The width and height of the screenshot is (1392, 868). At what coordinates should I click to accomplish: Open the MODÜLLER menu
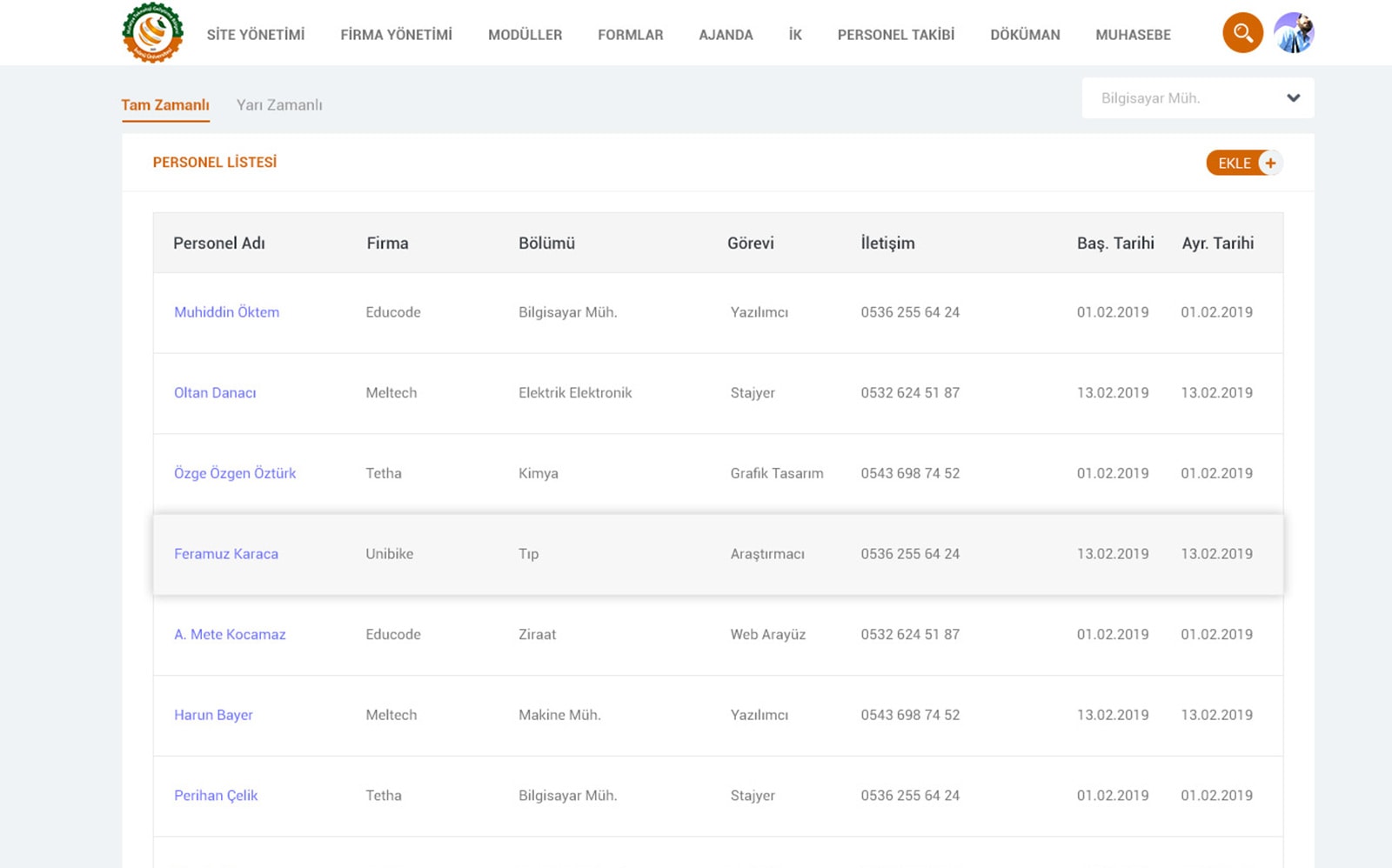pos(525,35)
